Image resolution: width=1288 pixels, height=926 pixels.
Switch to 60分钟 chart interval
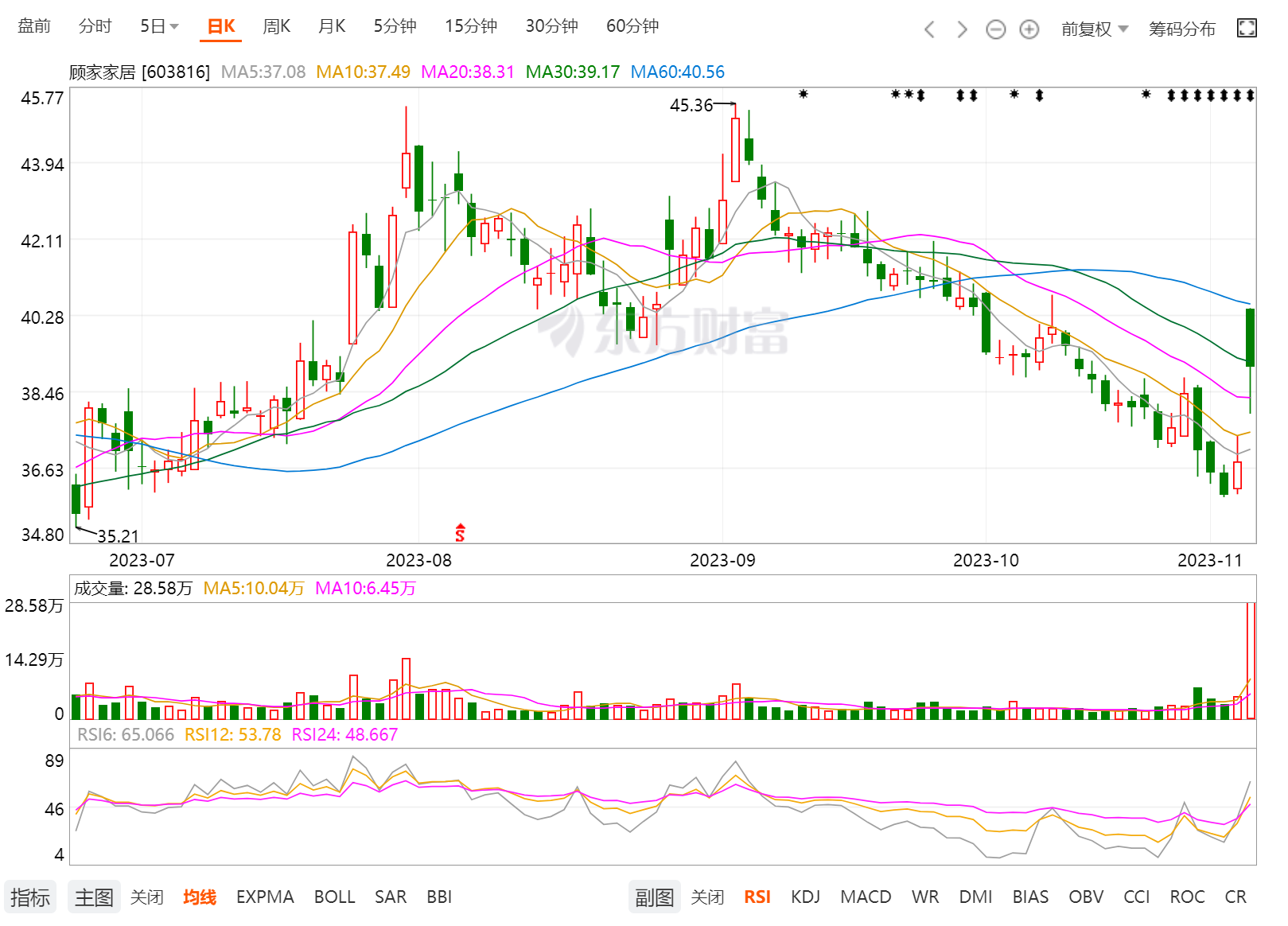632,26
